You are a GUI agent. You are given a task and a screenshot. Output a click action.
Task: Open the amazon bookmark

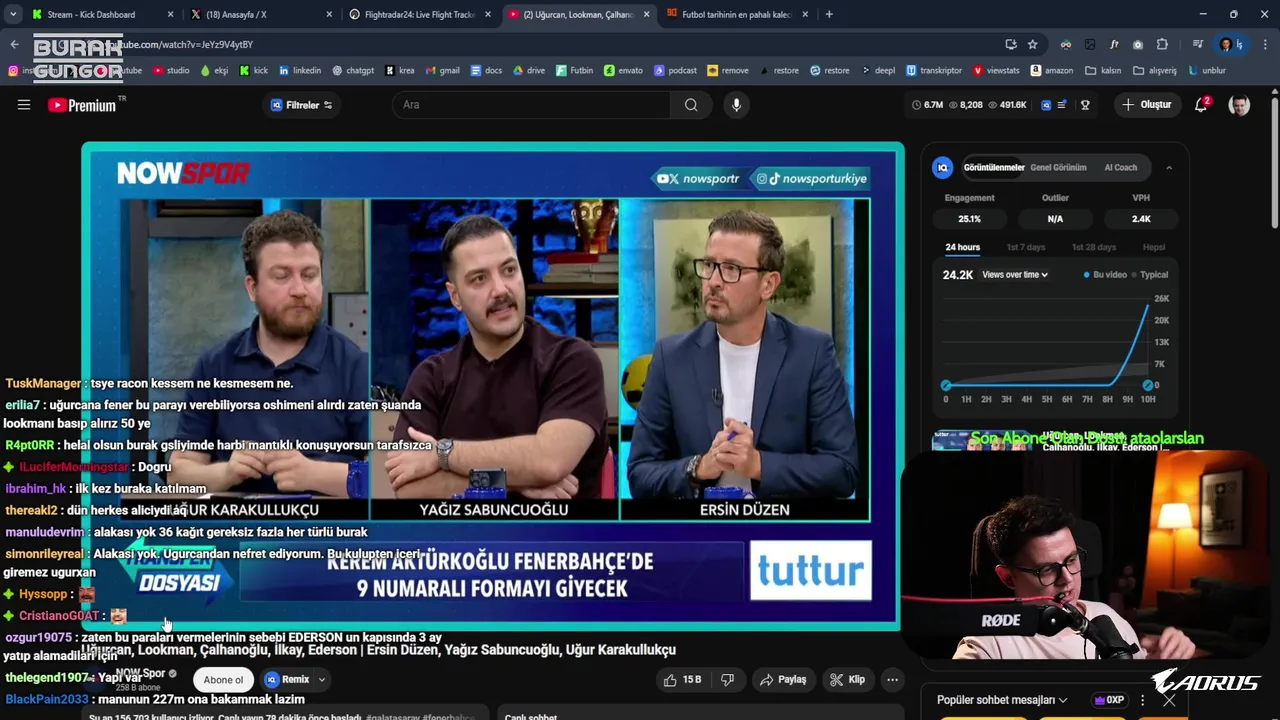(1051, 71)
